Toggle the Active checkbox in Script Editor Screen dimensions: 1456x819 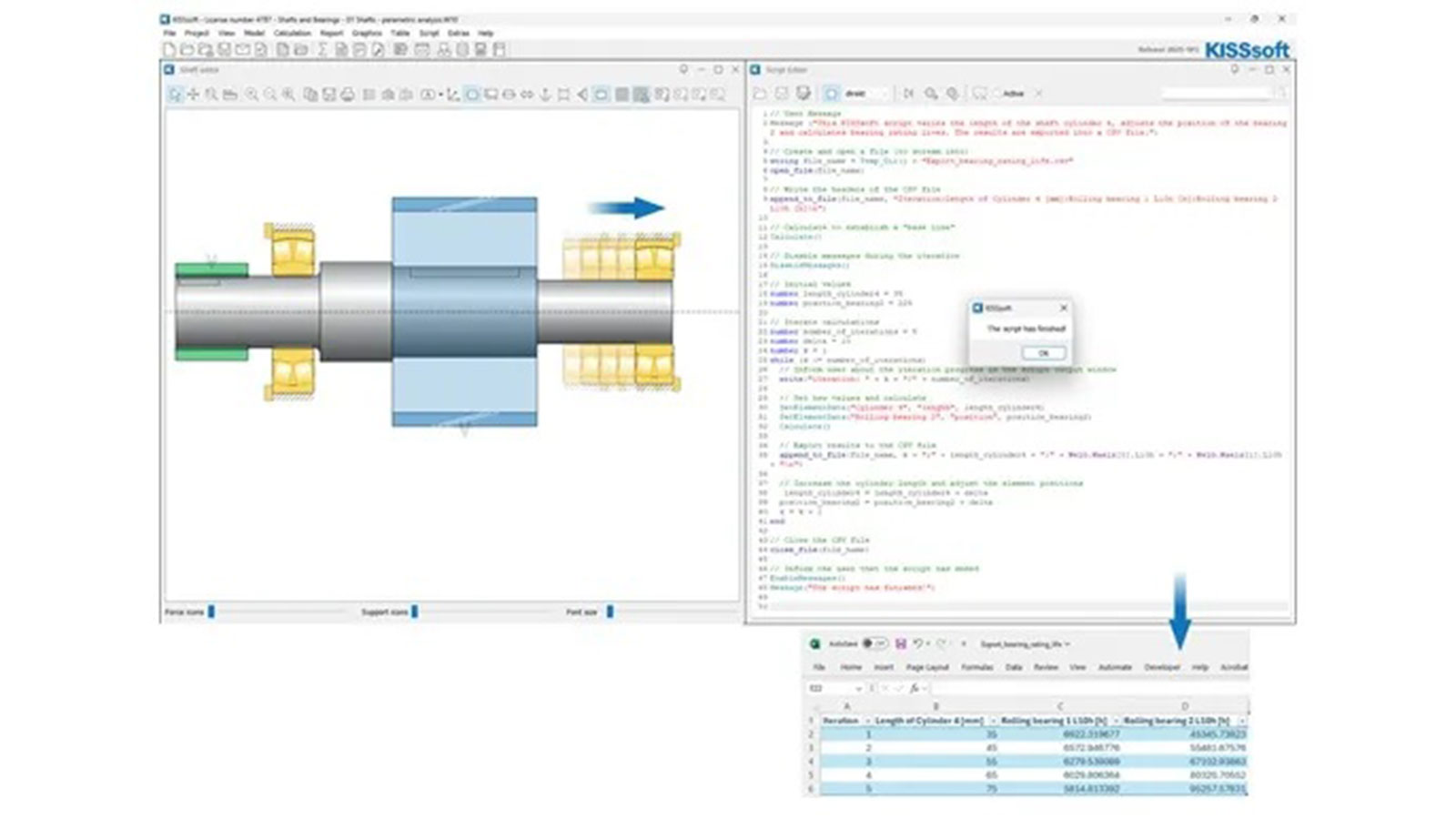pos(997,94)
